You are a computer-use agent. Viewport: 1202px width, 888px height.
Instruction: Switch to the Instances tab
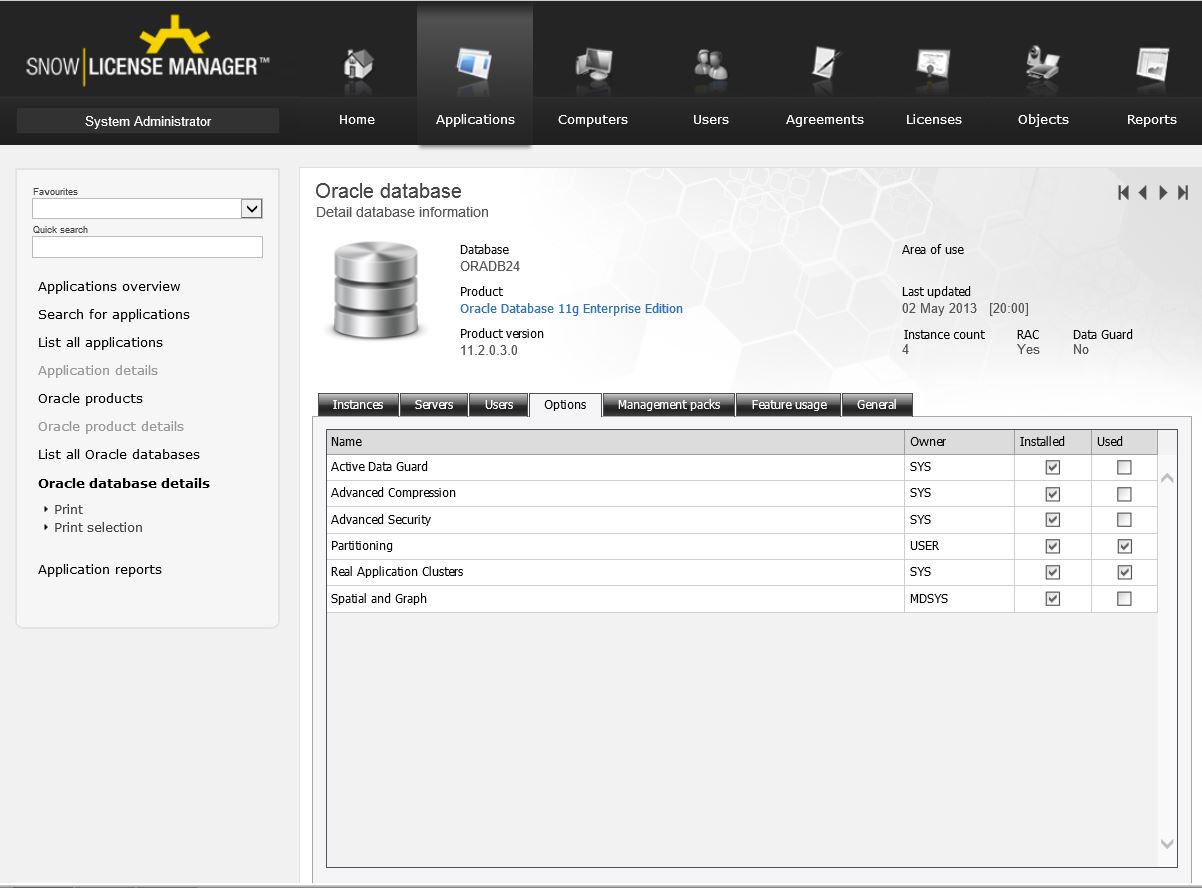click(358, 405)
